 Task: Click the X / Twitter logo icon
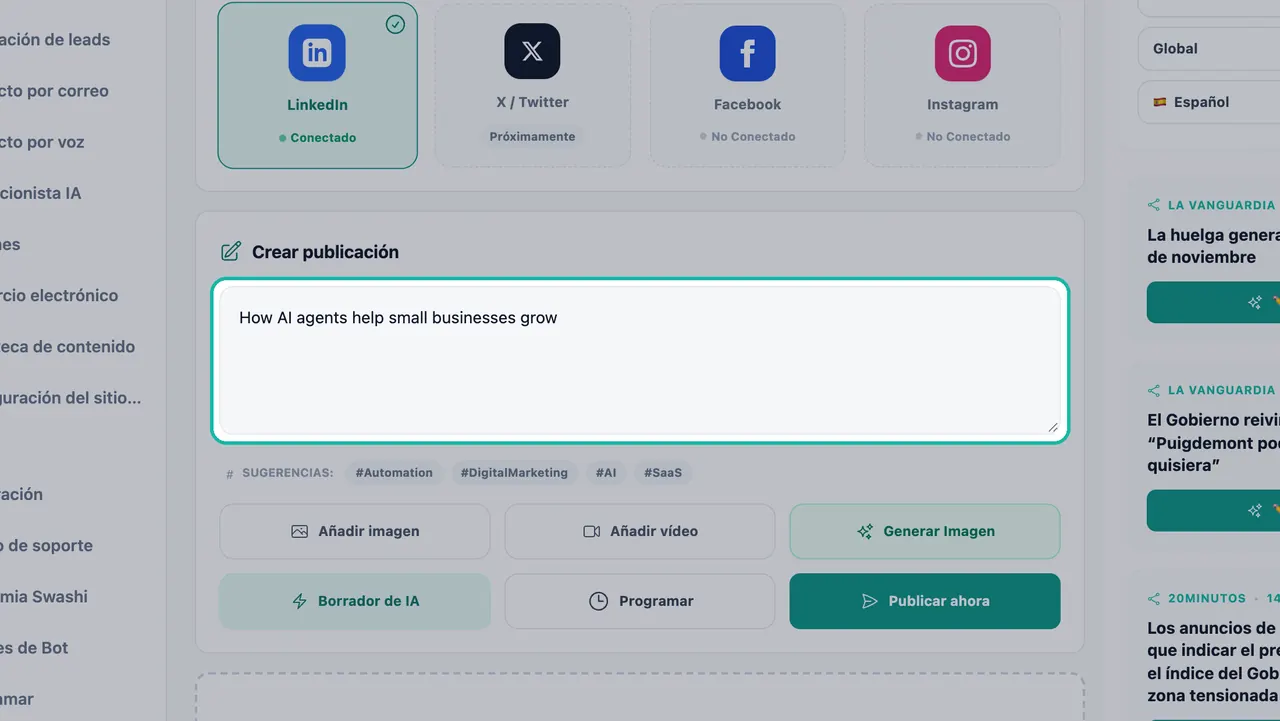[x=532, y=51]
